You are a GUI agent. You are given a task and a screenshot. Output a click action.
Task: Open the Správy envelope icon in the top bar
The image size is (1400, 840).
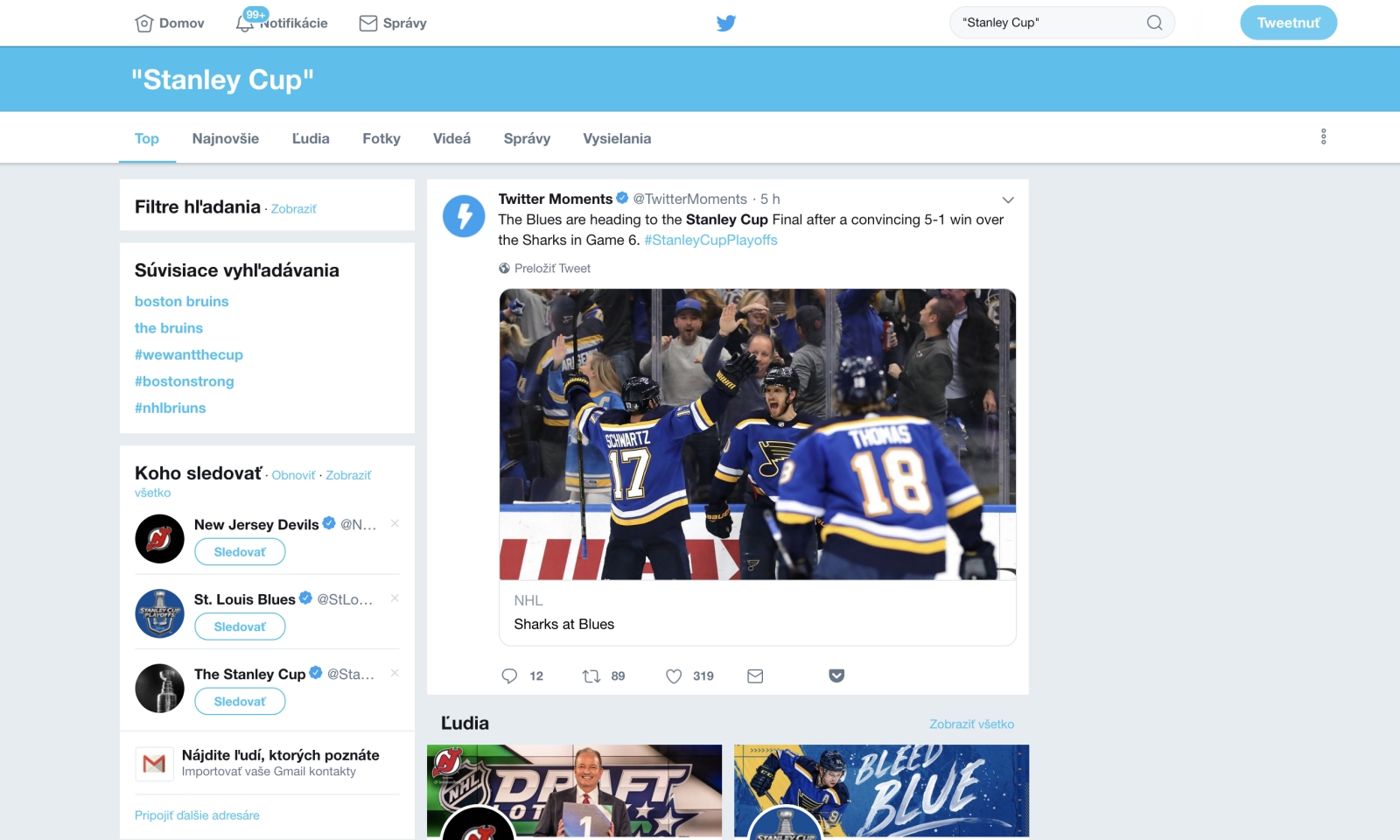[x=368, y=24]
